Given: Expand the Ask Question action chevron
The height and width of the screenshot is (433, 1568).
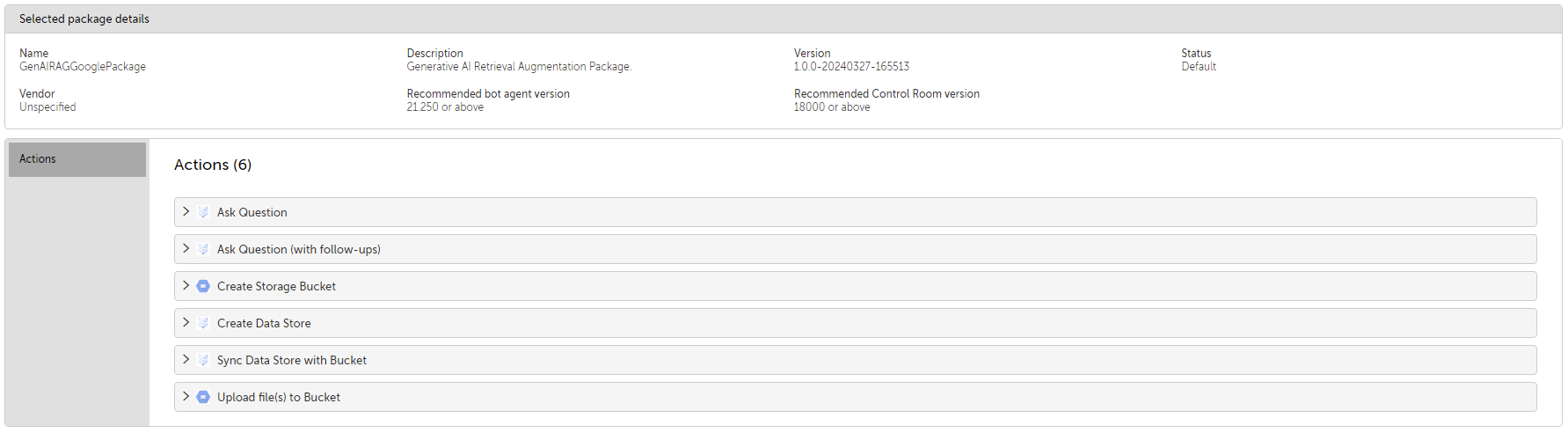Looking at the screenshot, I should [186, 212].
